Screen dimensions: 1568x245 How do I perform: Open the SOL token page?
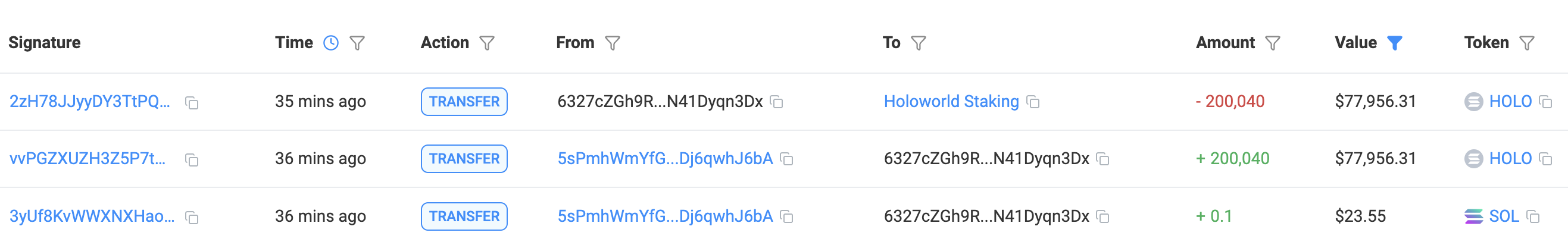pos(1504,216)
